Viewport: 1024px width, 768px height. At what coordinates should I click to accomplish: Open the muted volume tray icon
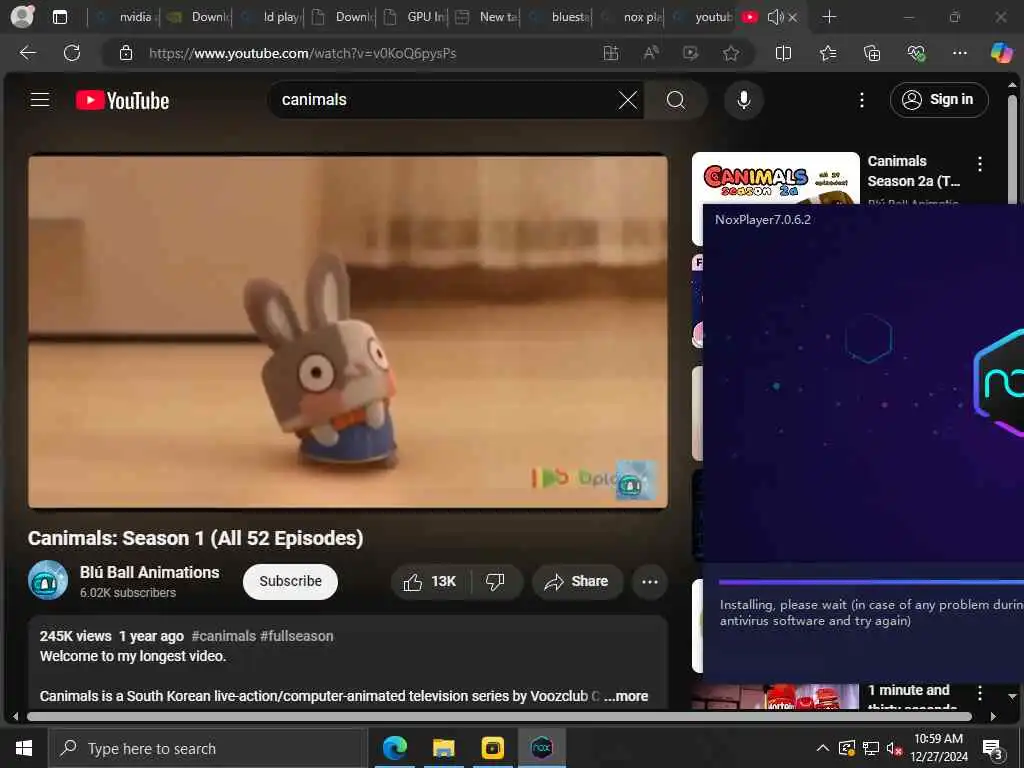(894, 748)
